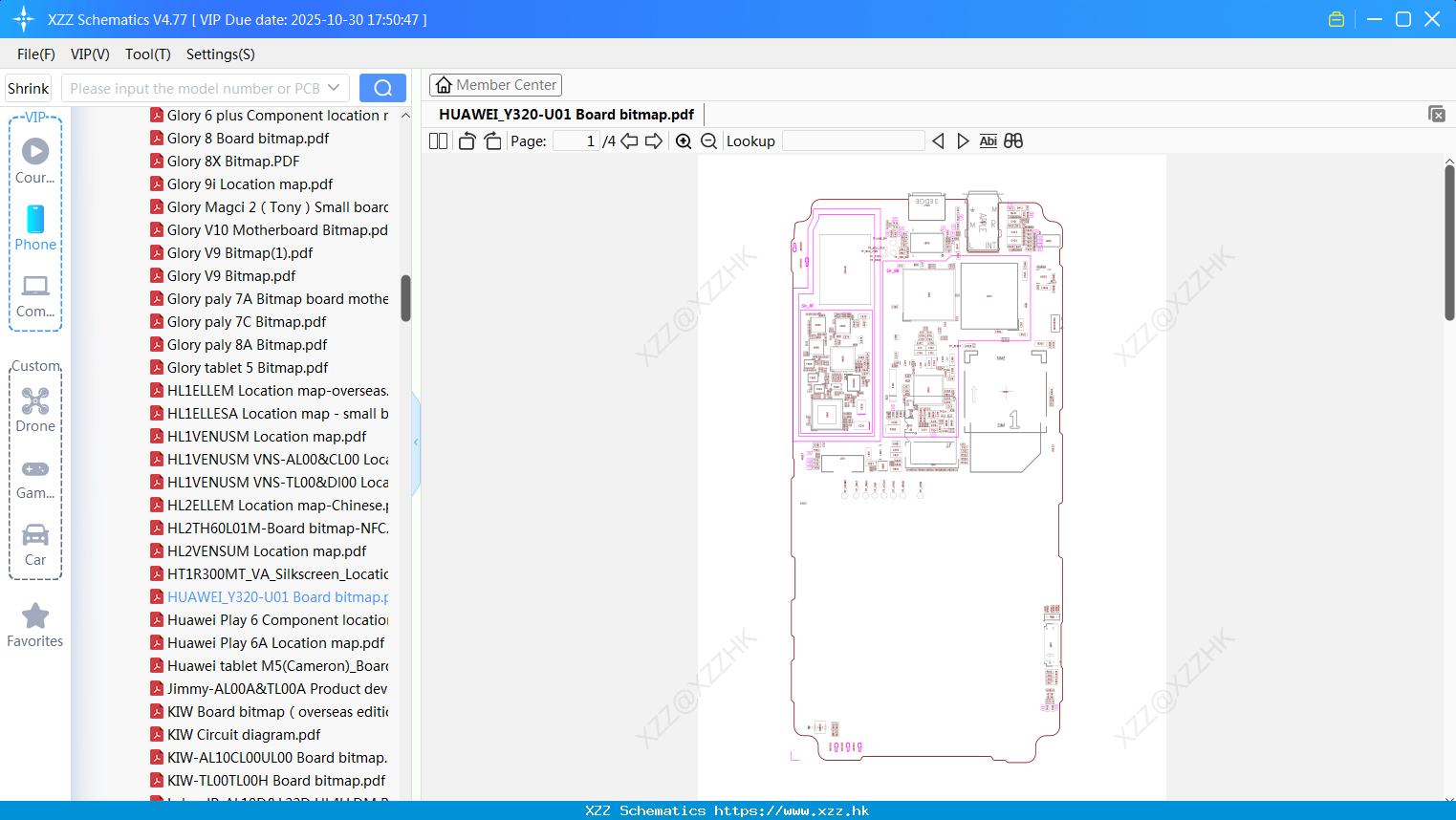Open Huawei Play 6A Location map.pdf

click(275, 643)
